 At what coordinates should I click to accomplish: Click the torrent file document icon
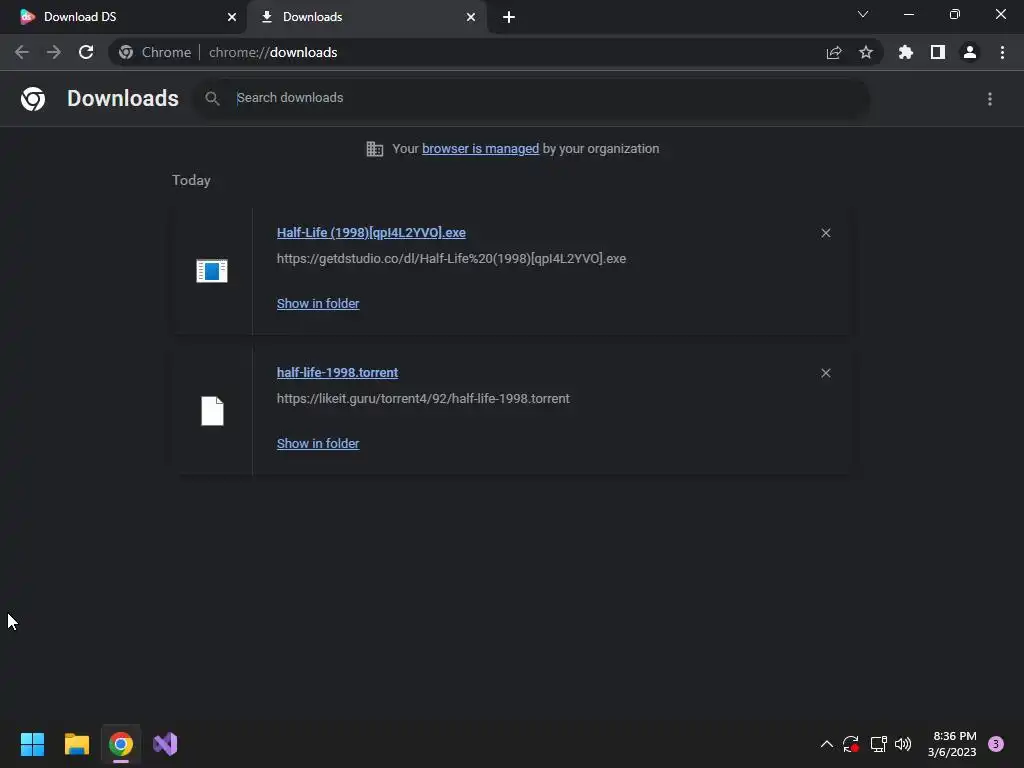click(212, 411)
